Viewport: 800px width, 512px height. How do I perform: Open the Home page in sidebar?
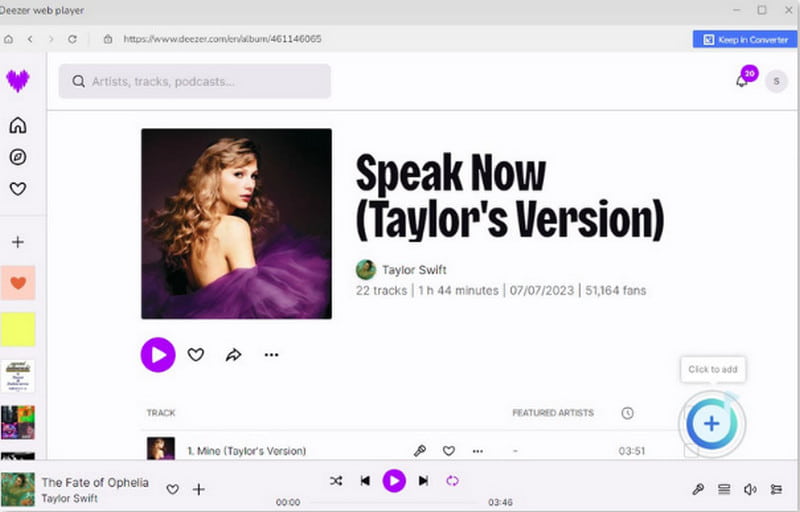pos(18,125)
